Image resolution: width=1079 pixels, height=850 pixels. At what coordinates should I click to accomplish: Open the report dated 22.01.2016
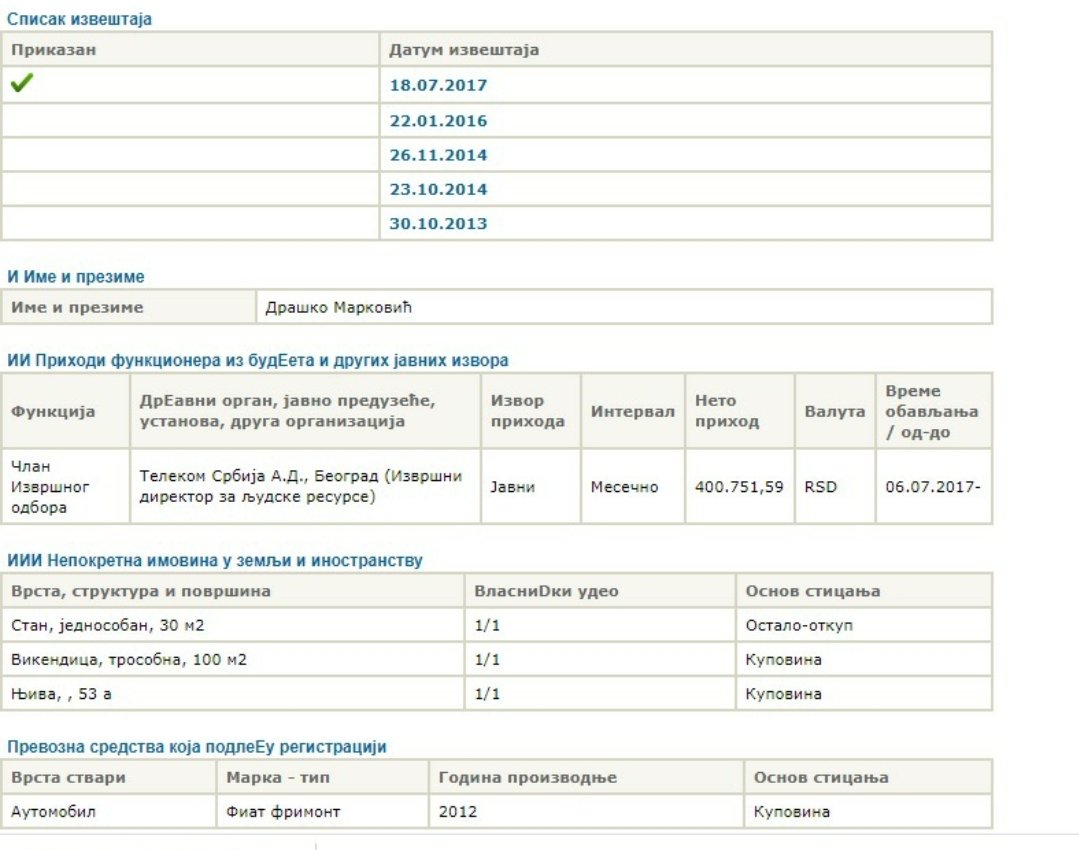[438, 120]
